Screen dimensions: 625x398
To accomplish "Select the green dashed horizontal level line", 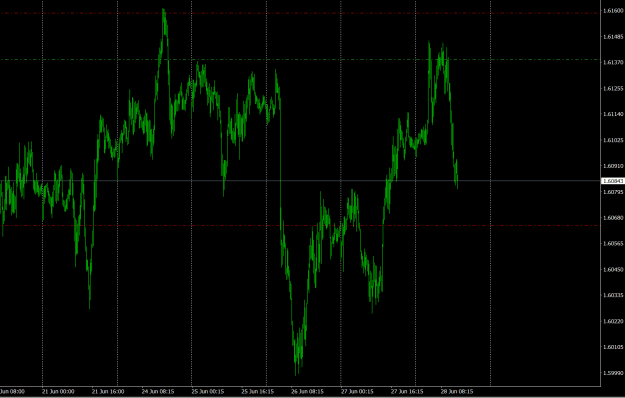I will [x=300, y=60].
